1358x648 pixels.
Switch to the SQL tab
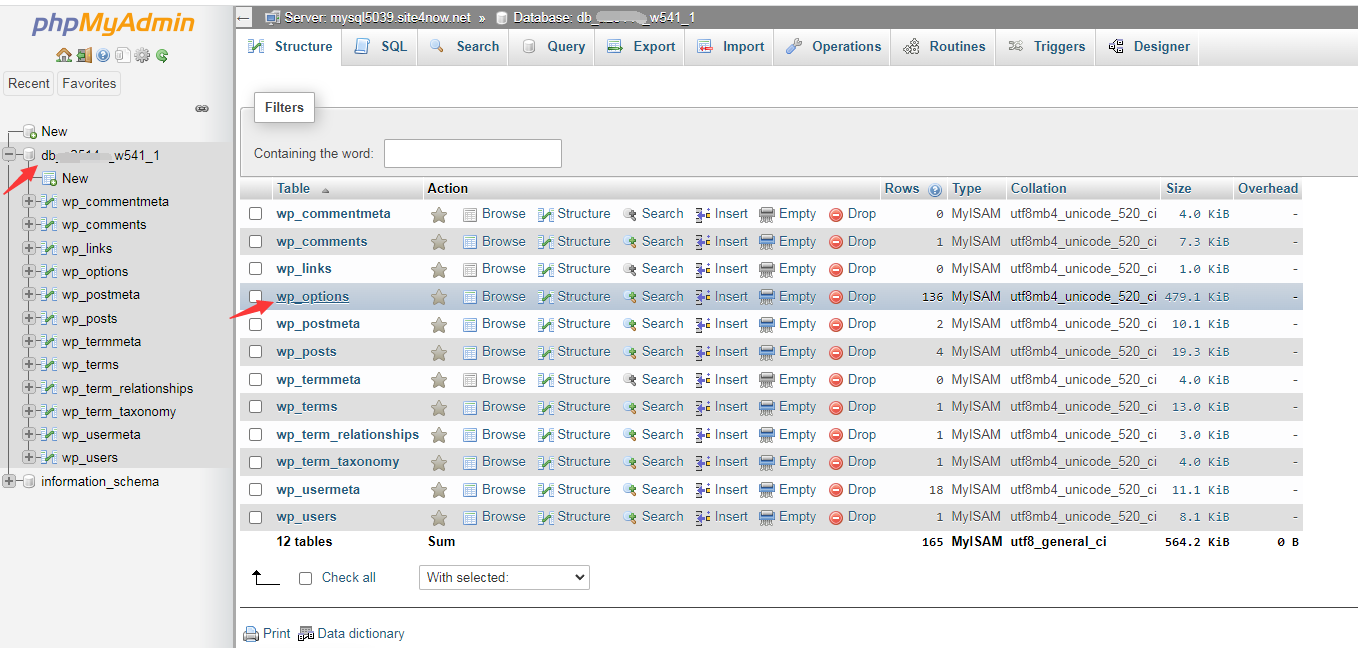click(381, 47)
